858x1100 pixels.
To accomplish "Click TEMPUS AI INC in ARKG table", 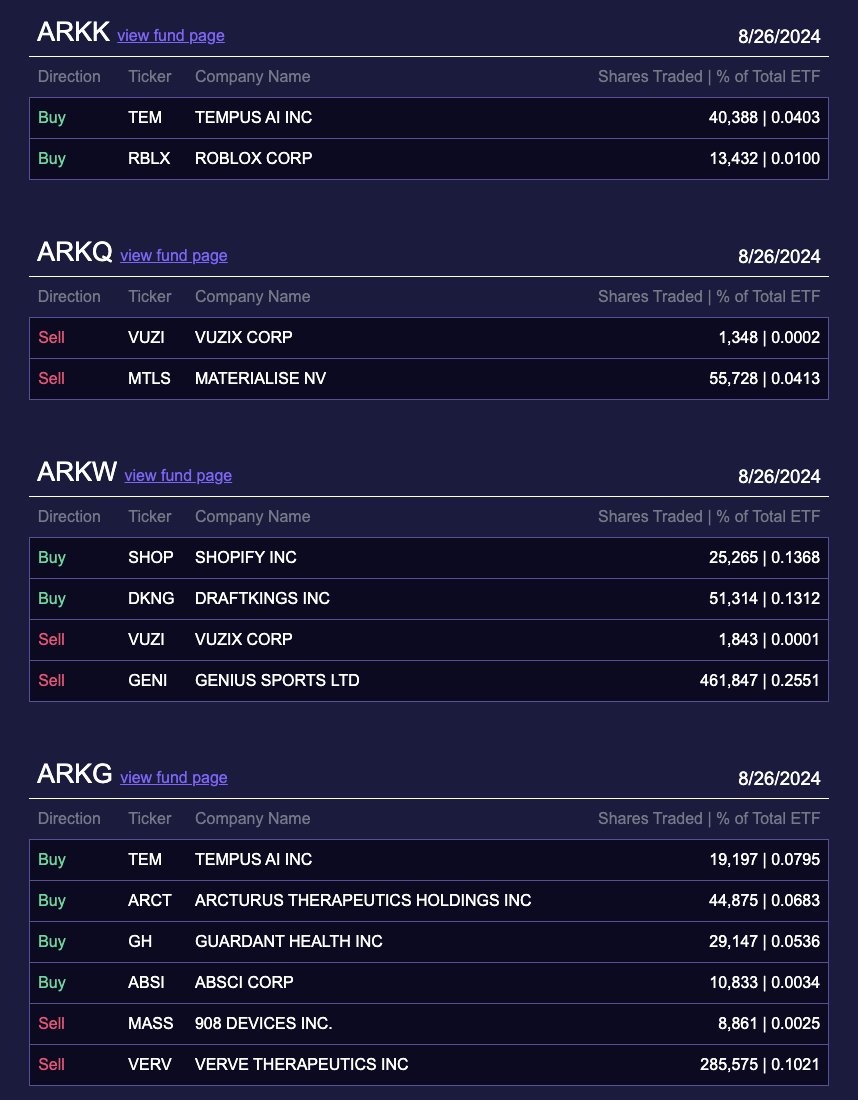I will click(253, 859).
